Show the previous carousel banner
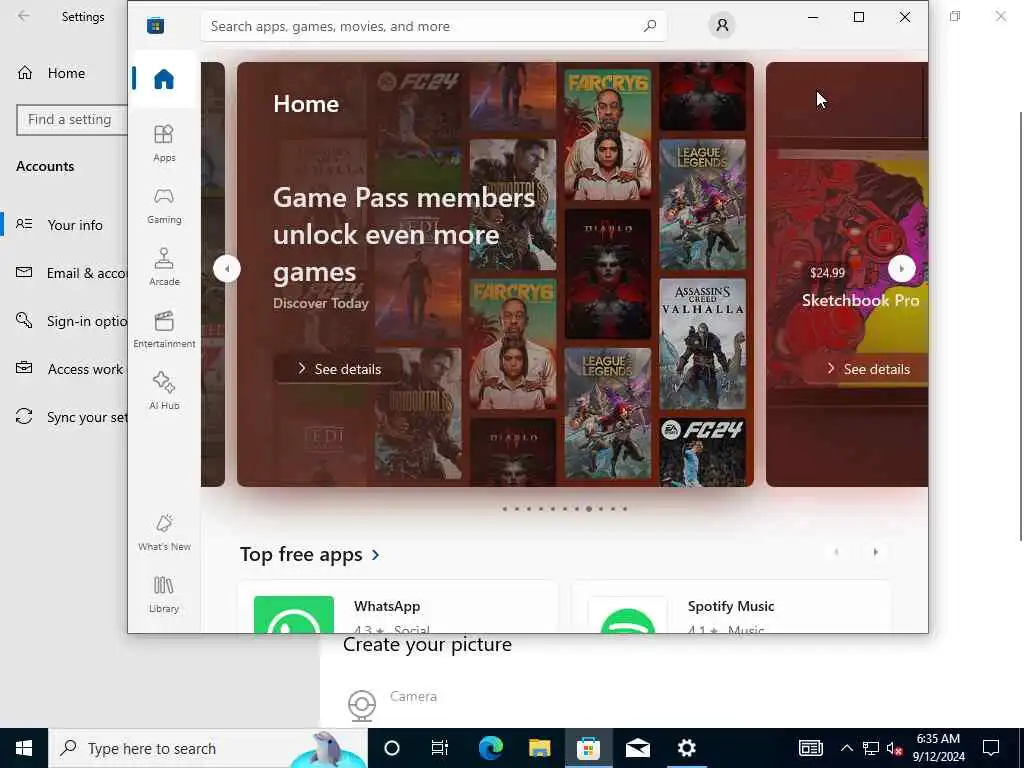Viewport: 1024px width, 768px height. [x=227, y=268]
